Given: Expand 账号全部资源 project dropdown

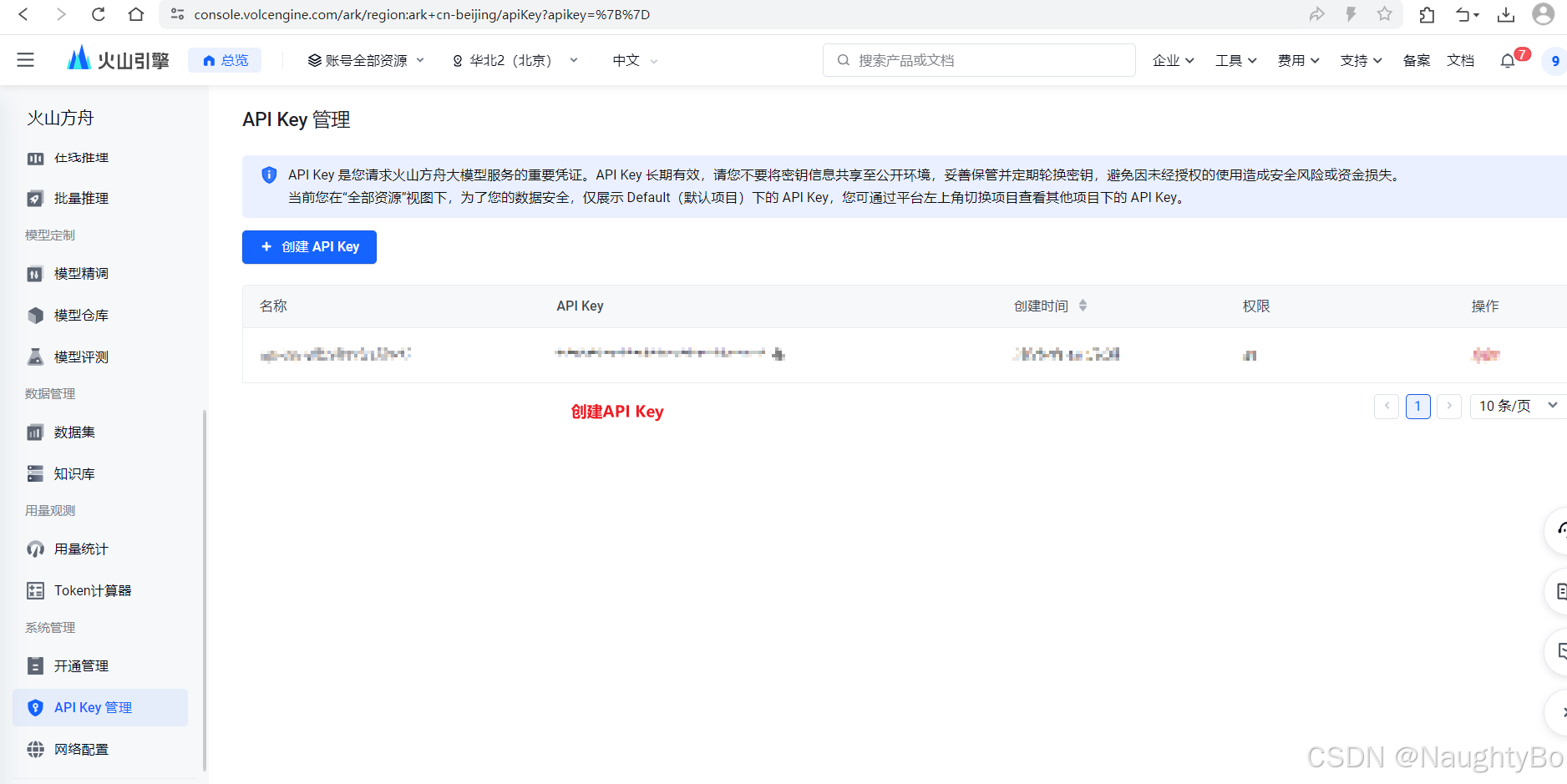Looking at the screenshot, I should (x=366, y=60).
